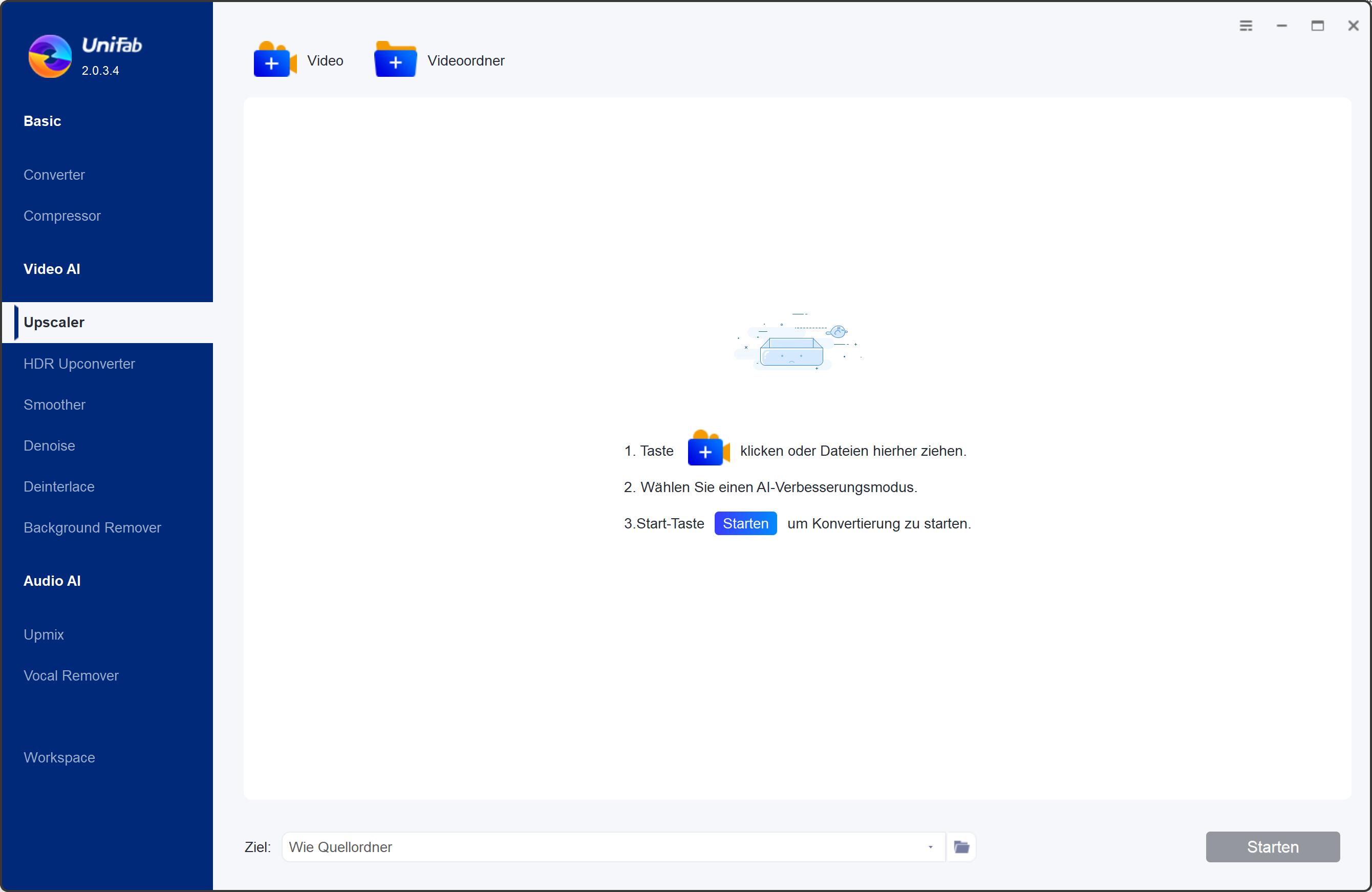1372x892 pixels.
Task: Navigate to the Compressor section
Action: (x=62, y=216)
